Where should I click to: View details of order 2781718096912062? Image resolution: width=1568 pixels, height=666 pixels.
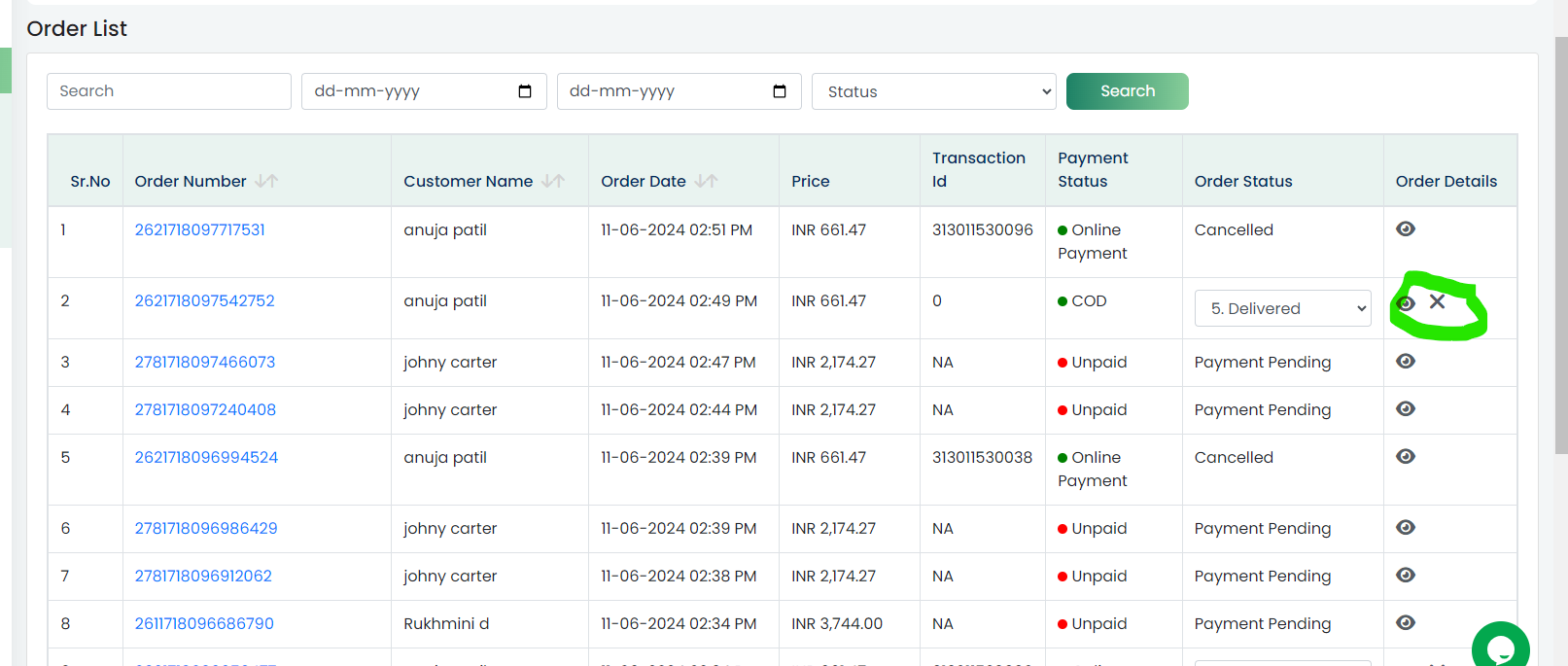click(1406, 575)
